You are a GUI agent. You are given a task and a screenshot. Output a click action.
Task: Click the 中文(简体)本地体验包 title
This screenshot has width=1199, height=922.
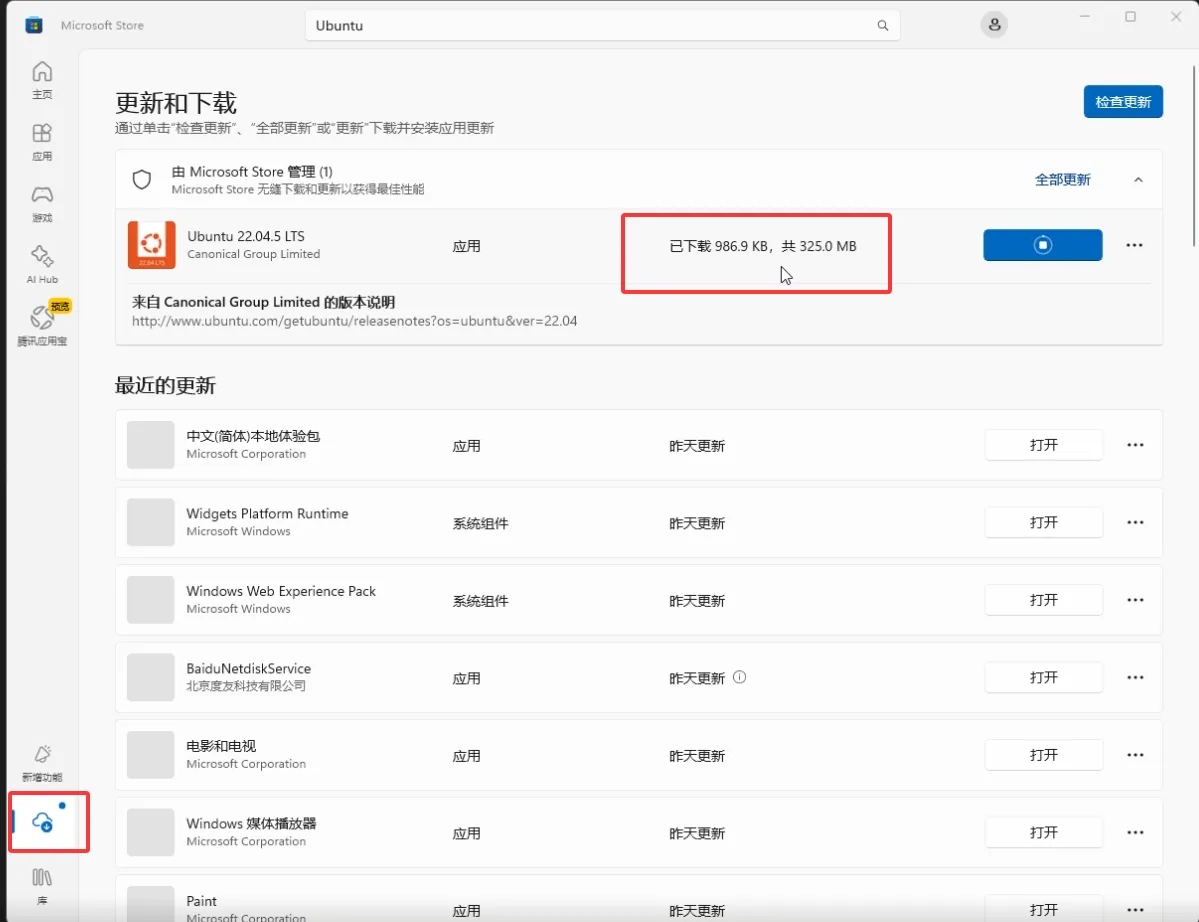pyautogui.click(x=253, y=436)
